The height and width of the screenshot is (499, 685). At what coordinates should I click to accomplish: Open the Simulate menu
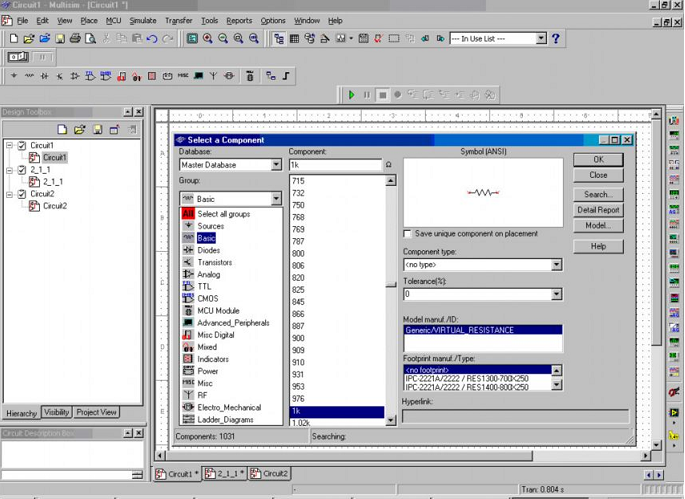click(x=142, y=20)
